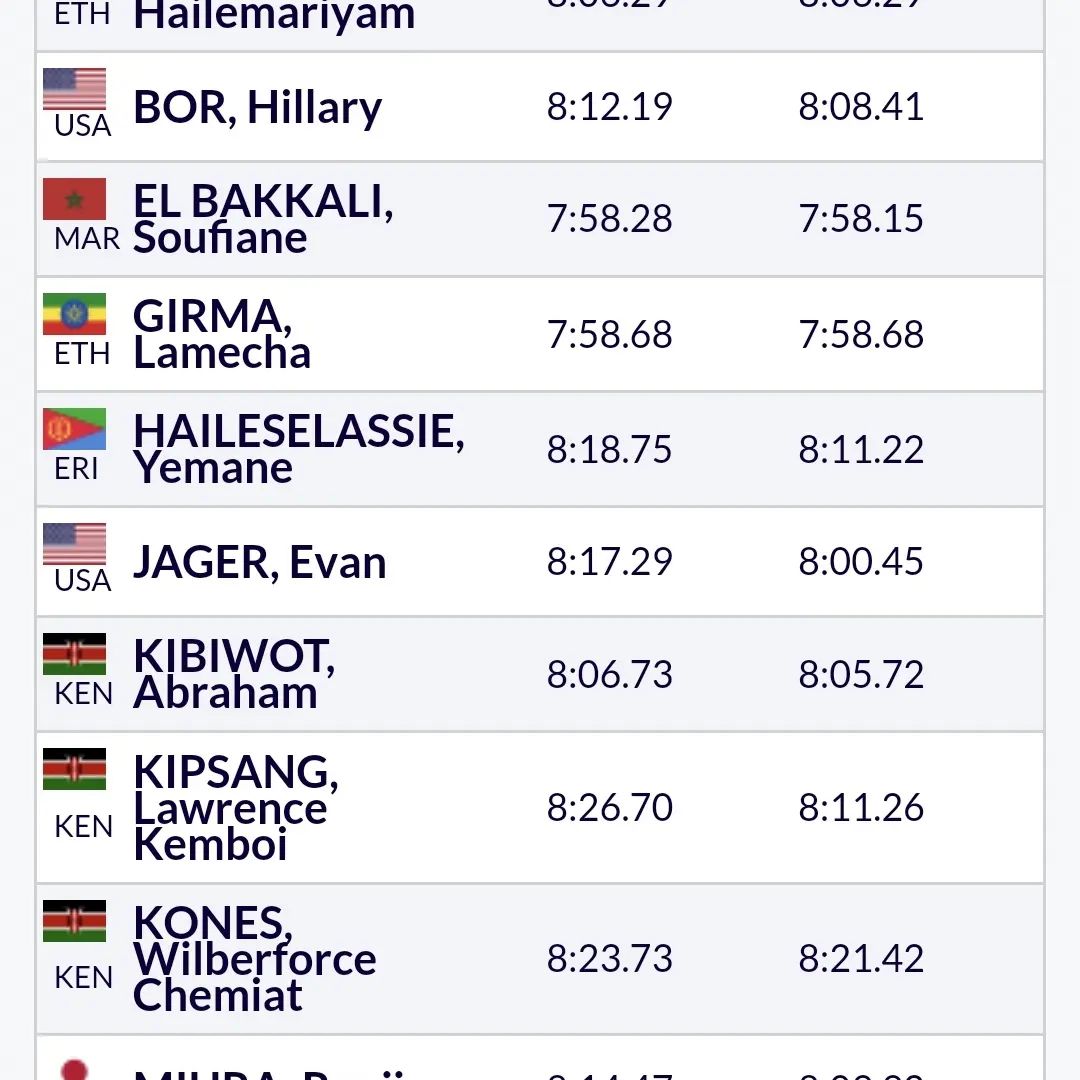Select the 8:26.70 time for Kipsang

609,807
